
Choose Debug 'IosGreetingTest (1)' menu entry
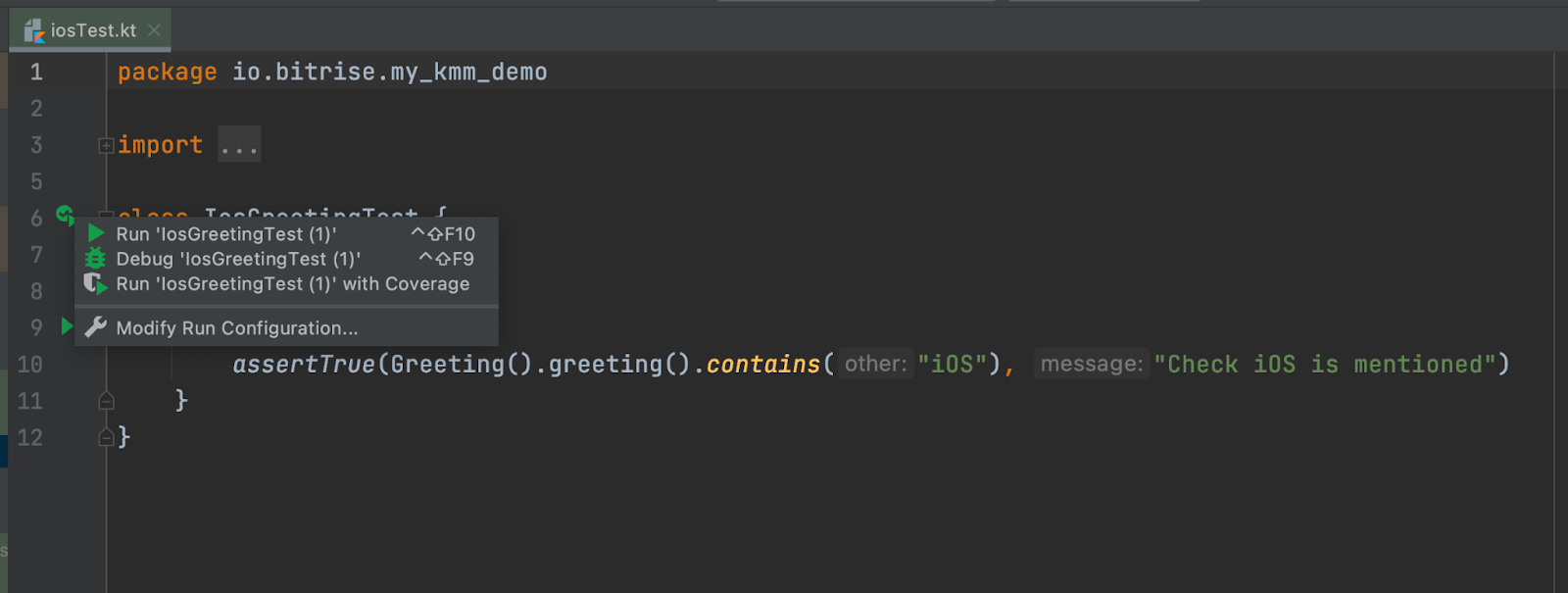(238, 259)
